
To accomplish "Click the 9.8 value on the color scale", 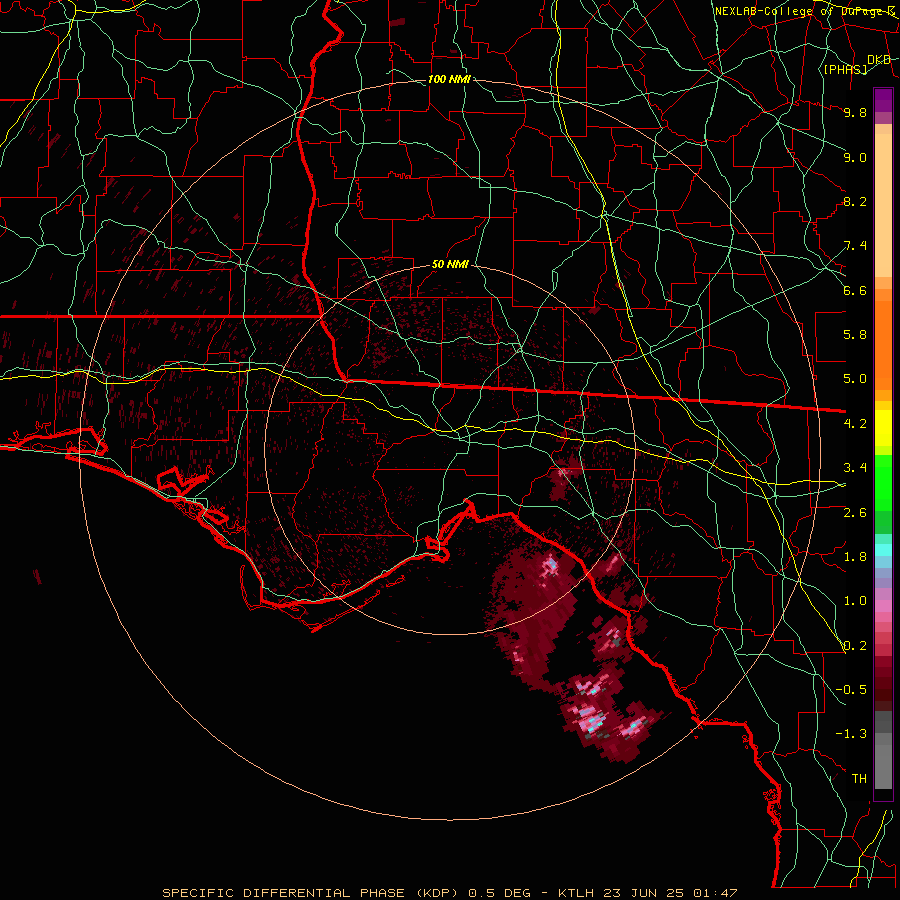I will point(855,112).
